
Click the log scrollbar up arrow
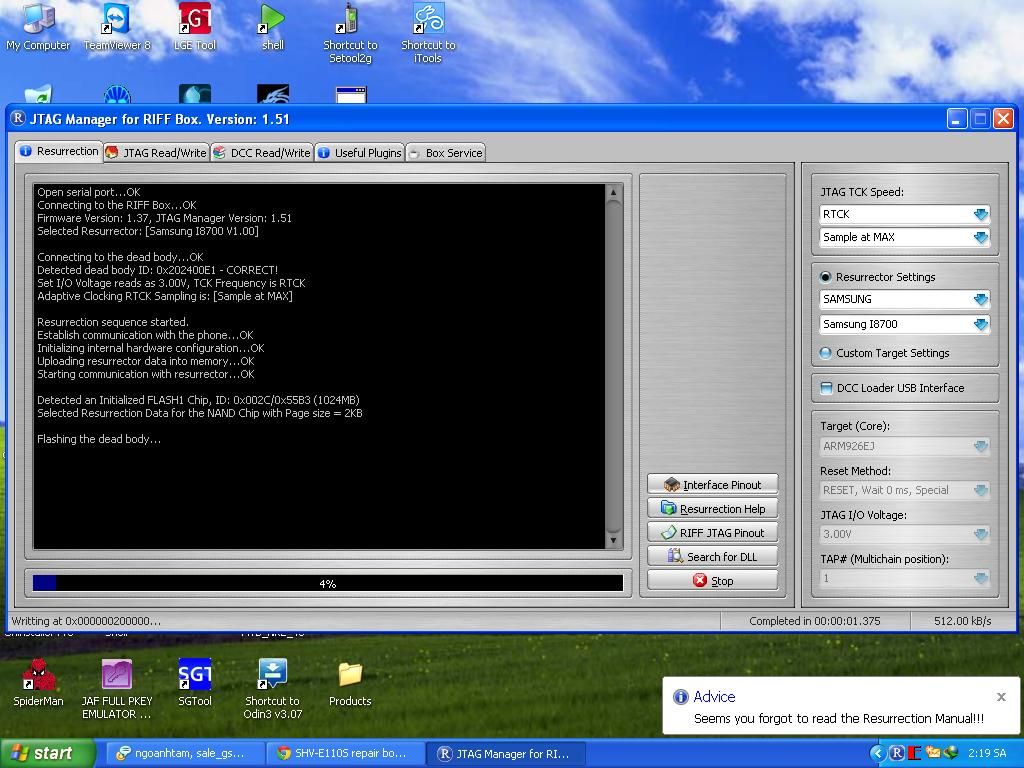click(x=613, y=193)
